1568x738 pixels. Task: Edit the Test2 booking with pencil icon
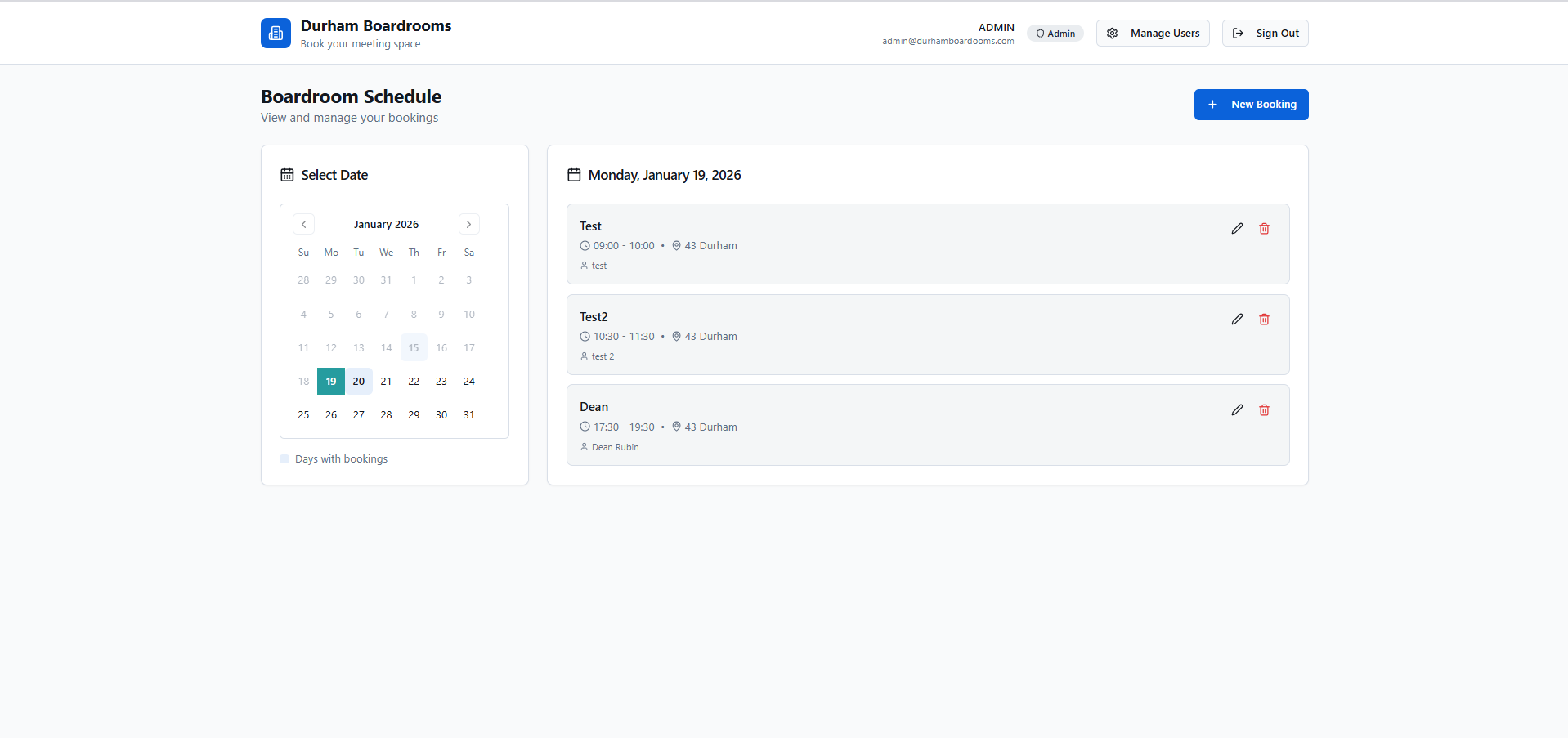click(1237, 320)
